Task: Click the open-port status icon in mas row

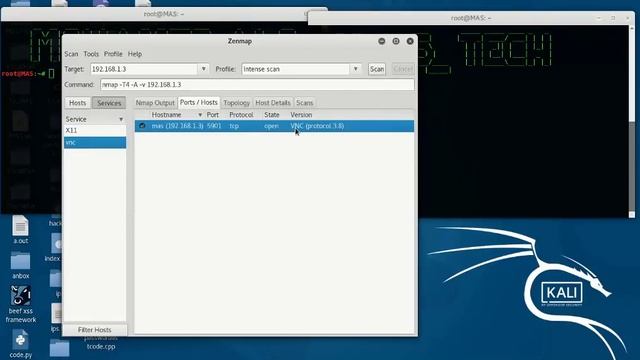Action: point(142,126)
